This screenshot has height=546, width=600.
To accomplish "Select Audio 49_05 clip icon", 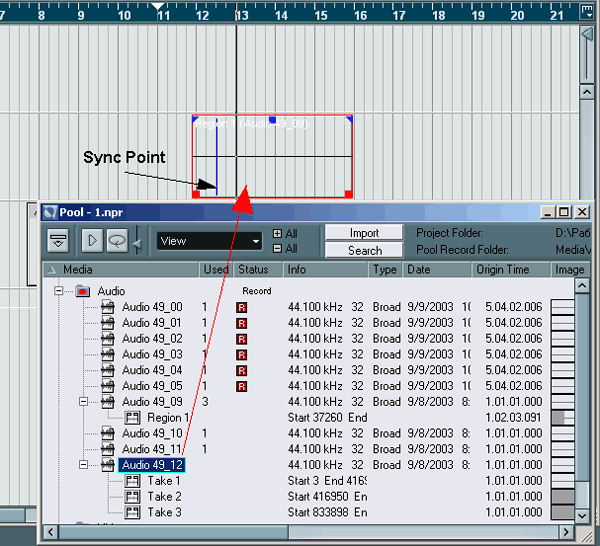I will pyautogui.click(x=108, y=386).
